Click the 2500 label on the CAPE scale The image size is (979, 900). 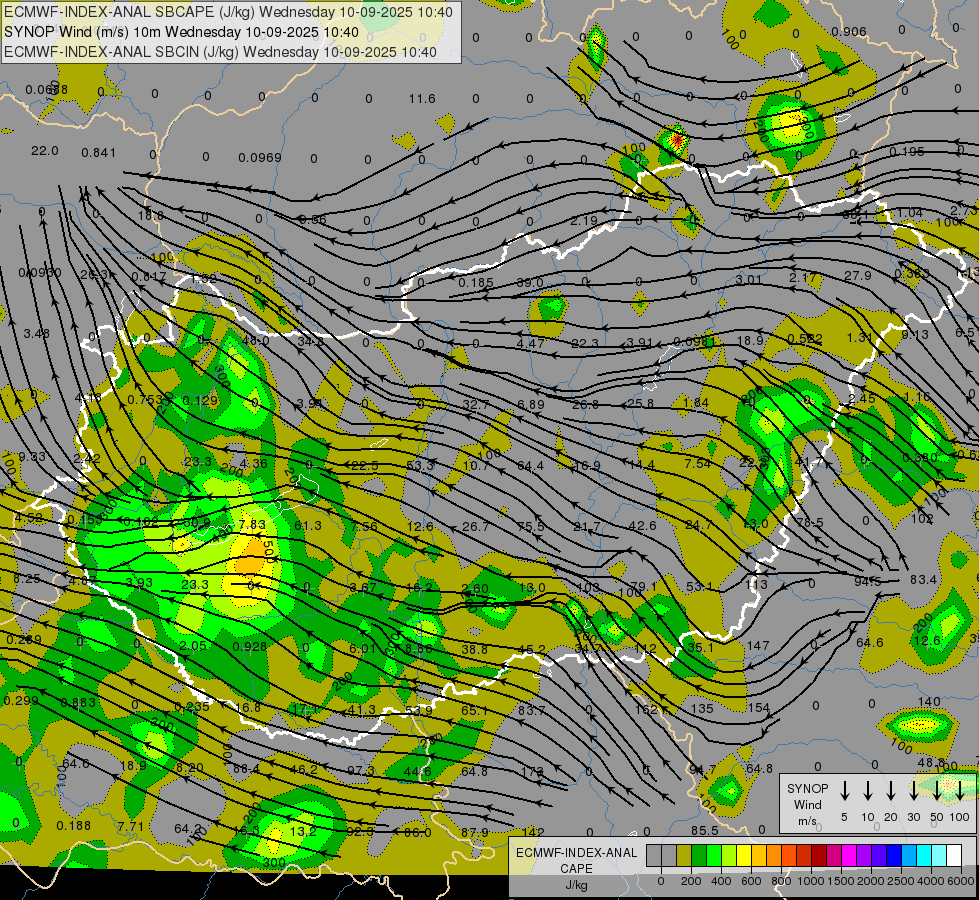[x=900, y=881]
